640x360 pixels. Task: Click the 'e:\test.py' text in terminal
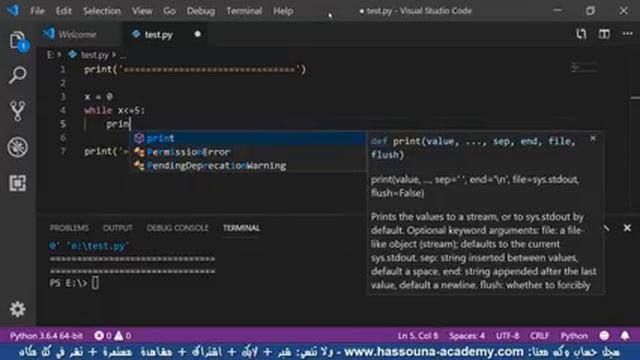[98, 246]
